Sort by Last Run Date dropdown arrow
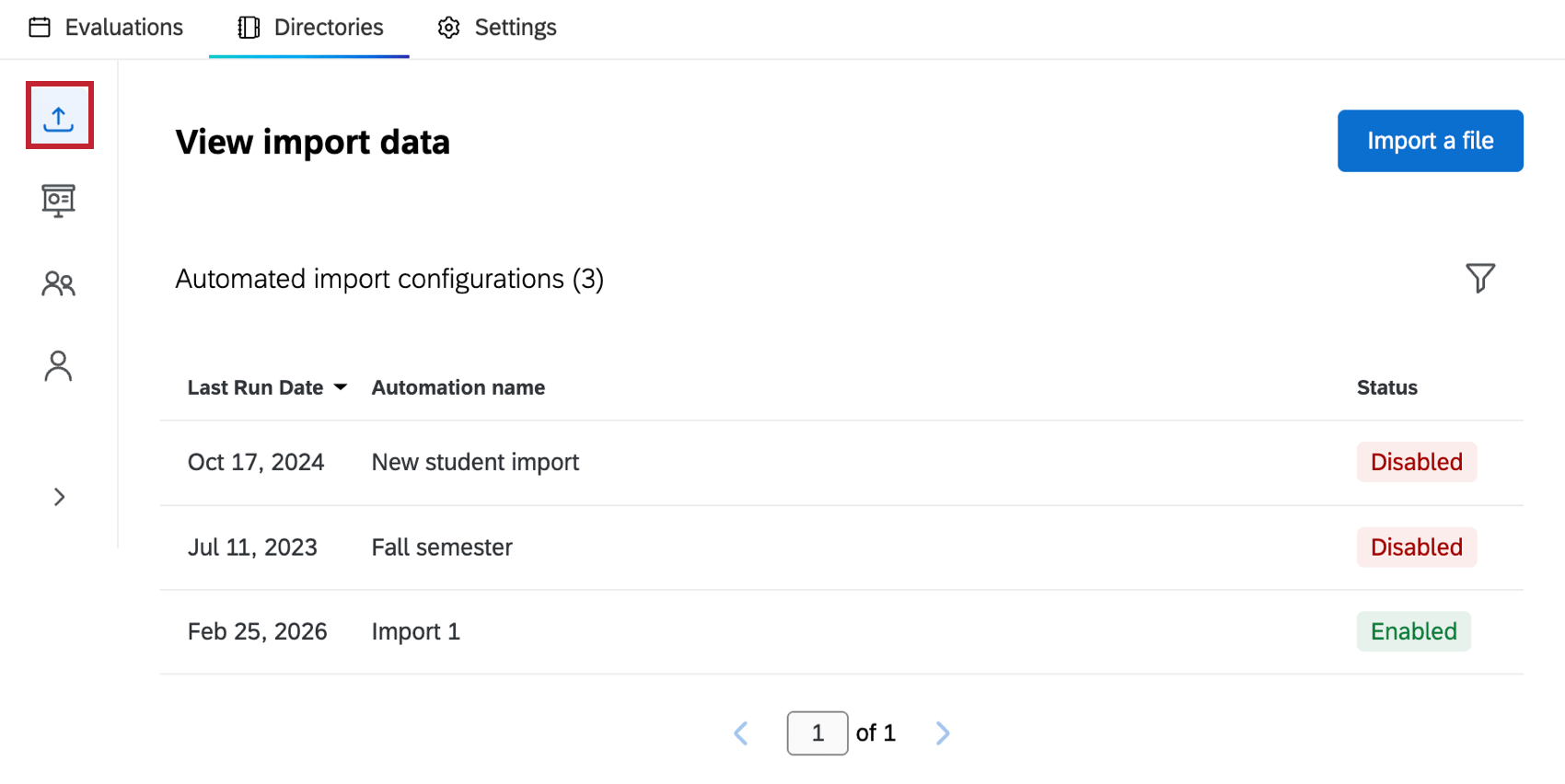This screenshot has height=784, width=1565. [341, 387]
